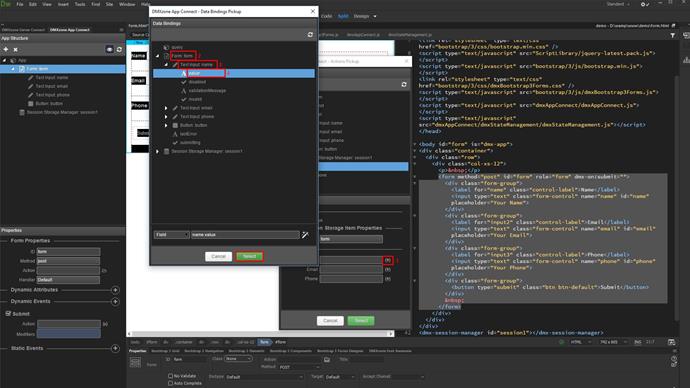Screen dimensions: 690x388
Task: Click Cancel button in Data Bindings Pickup
Action: (x=218, y=256)
